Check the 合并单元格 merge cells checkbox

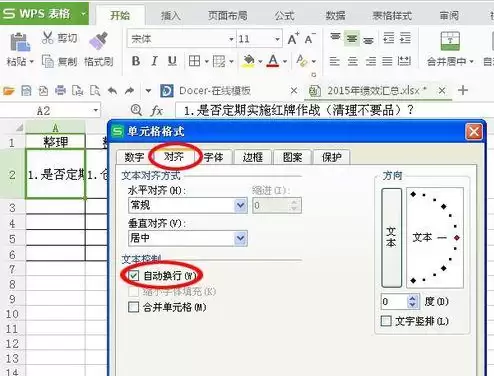[x=133, y=307]
